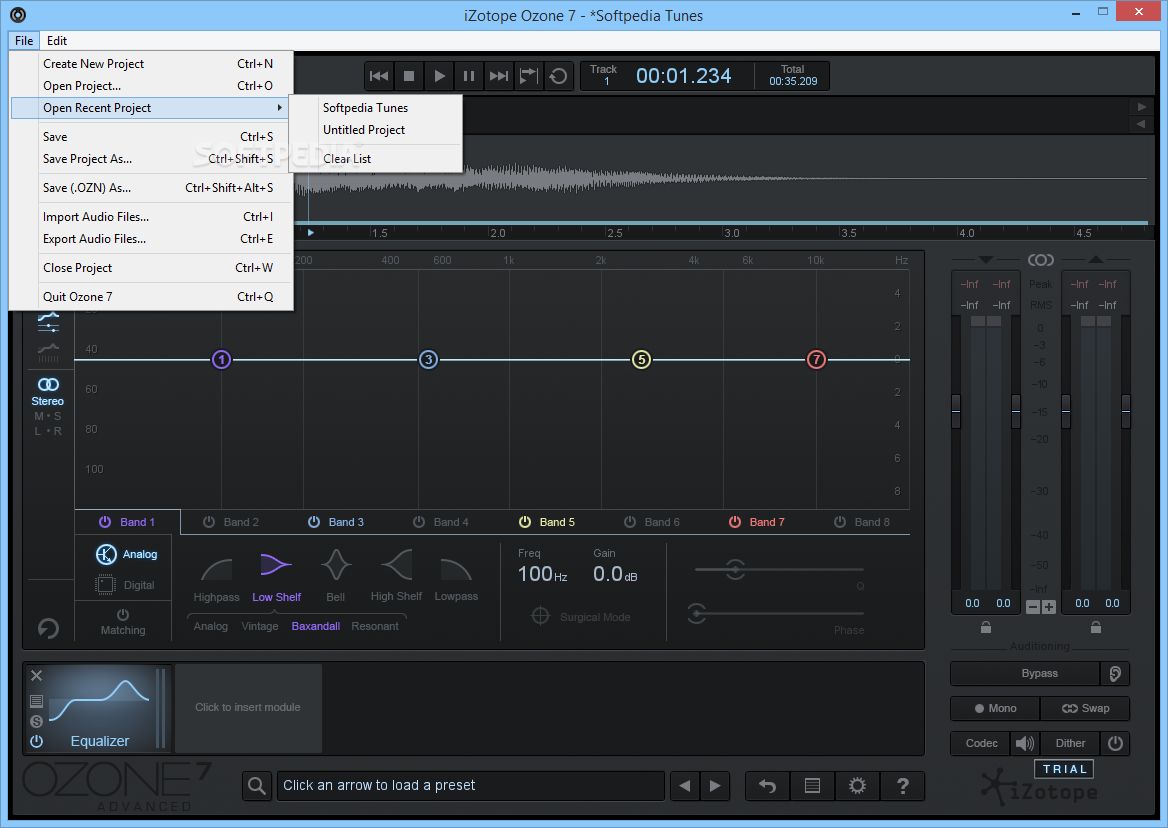Enable Band 6 power toggle
The width and height of the screenshot is (1168, 828).
click(x=630, y=522)
